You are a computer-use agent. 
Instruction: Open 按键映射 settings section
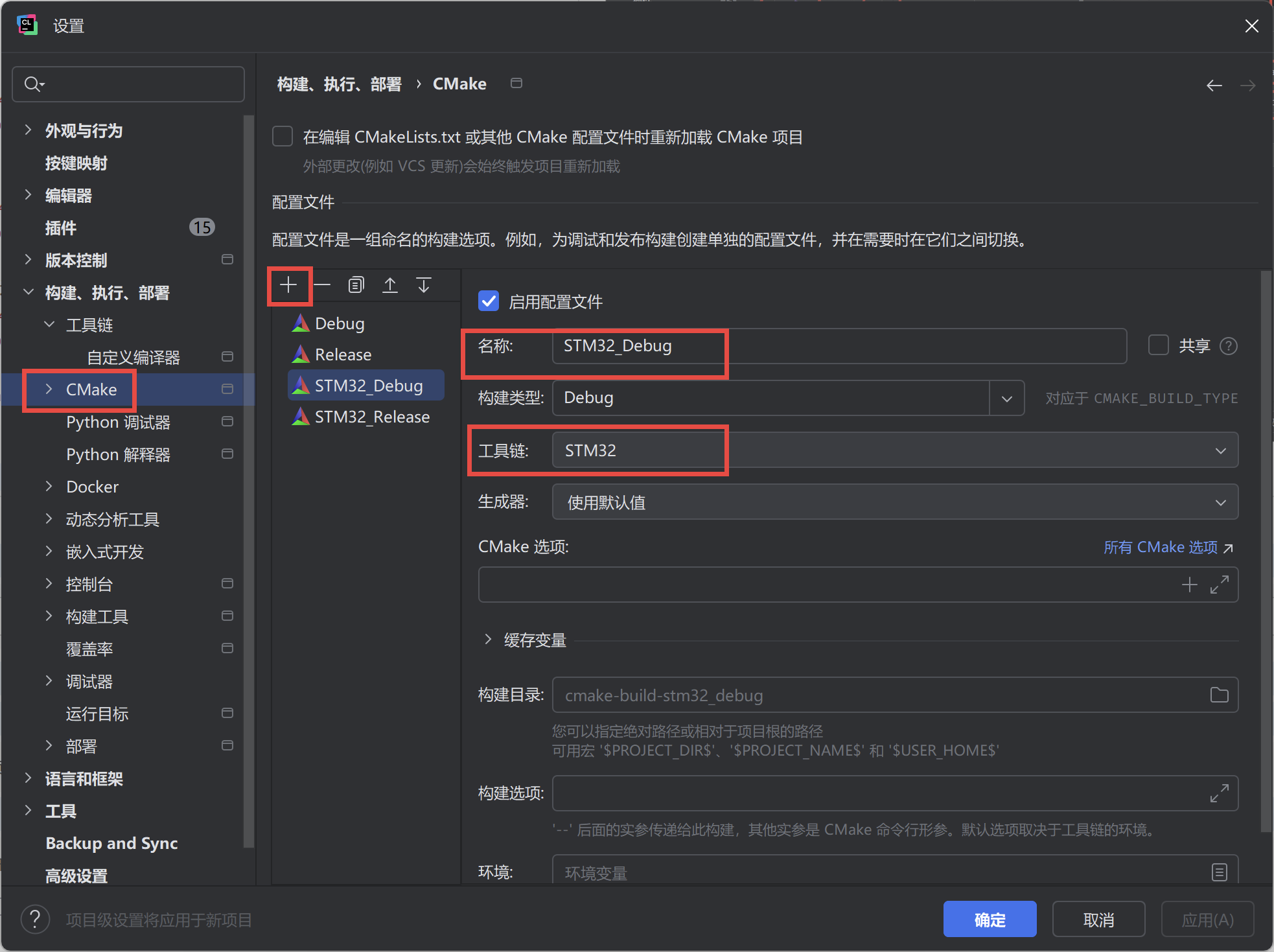76,163
